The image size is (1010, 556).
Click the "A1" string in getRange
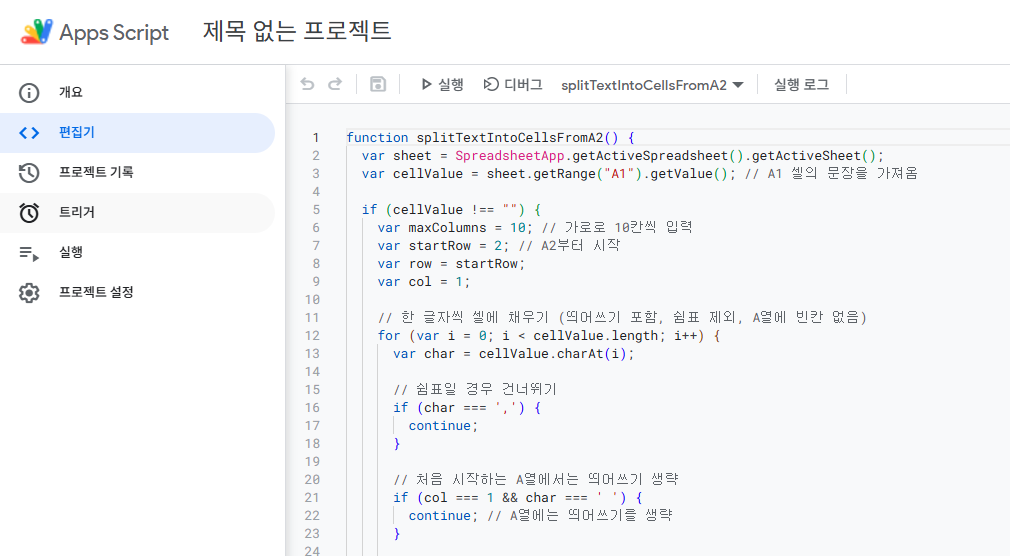pyautogui.click(x=618, y=174)
